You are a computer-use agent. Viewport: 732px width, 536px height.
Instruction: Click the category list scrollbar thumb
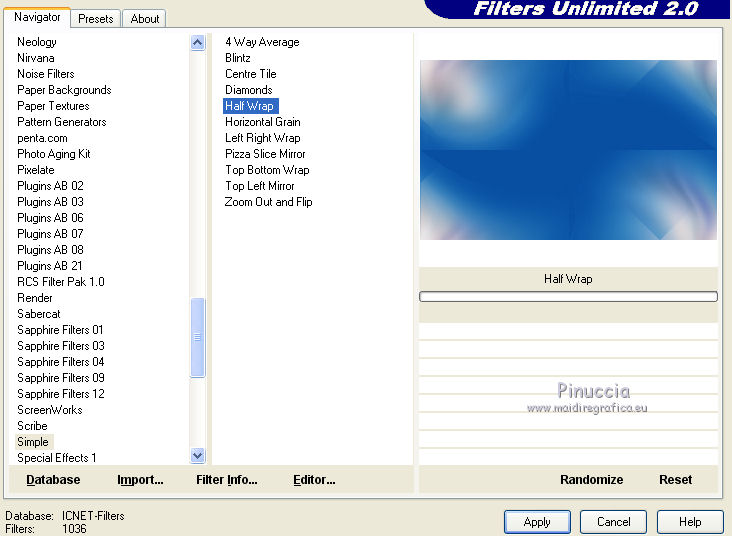(198, 337)
